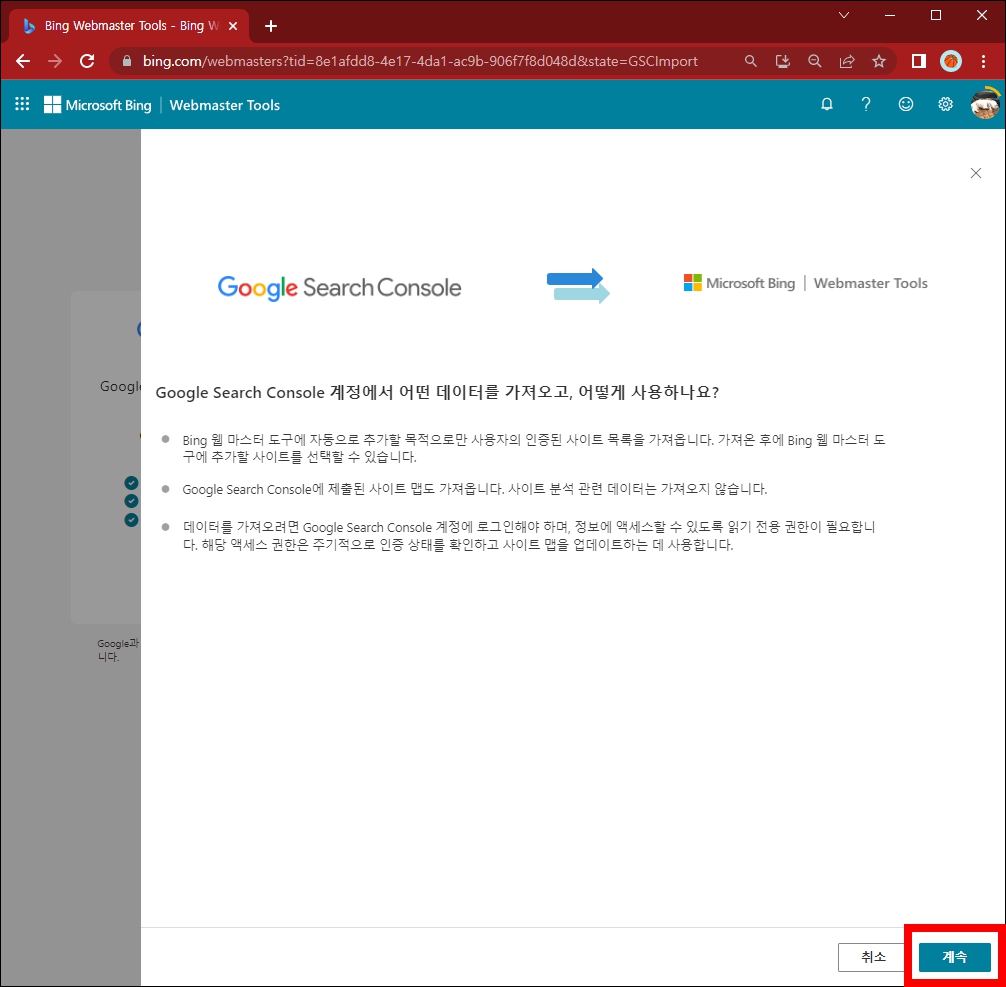The width and height of the screenshot is (1006, 987).
Task: Open the Webmaster Tools settings gear
Action: 945,104
